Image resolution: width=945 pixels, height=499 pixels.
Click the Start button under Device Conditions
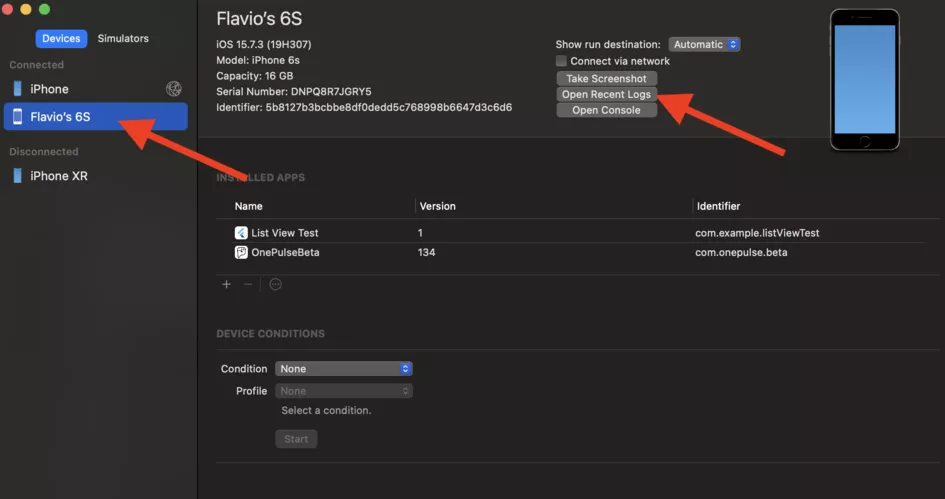coord(296,439)
